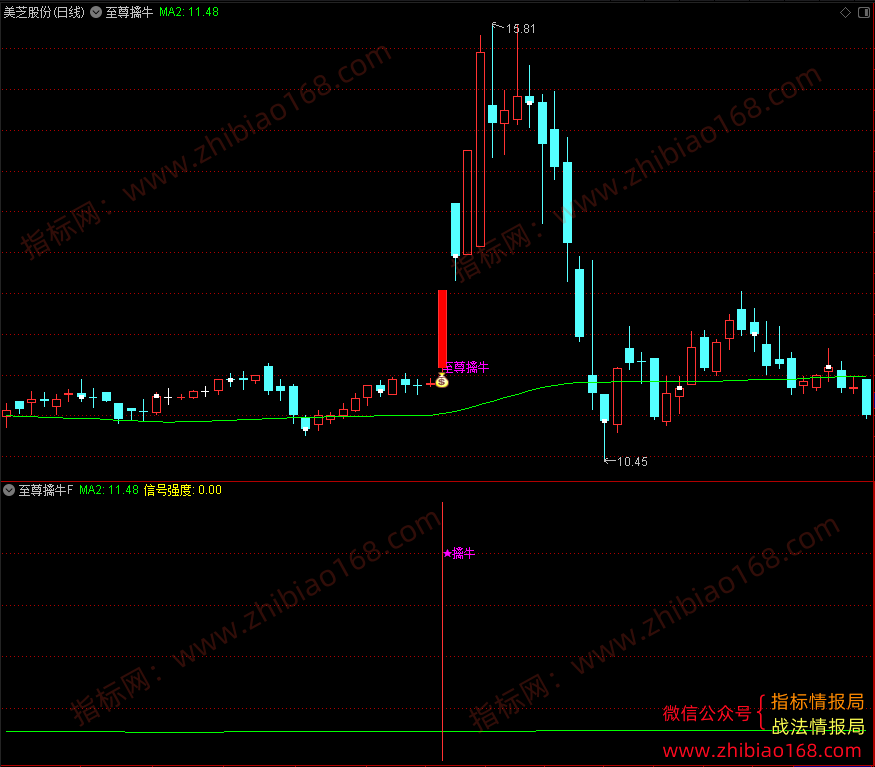Open the 至尊擒牛 indicator dropdown arrow
Screen dimensions: 875x767
(x=96, y=12)
